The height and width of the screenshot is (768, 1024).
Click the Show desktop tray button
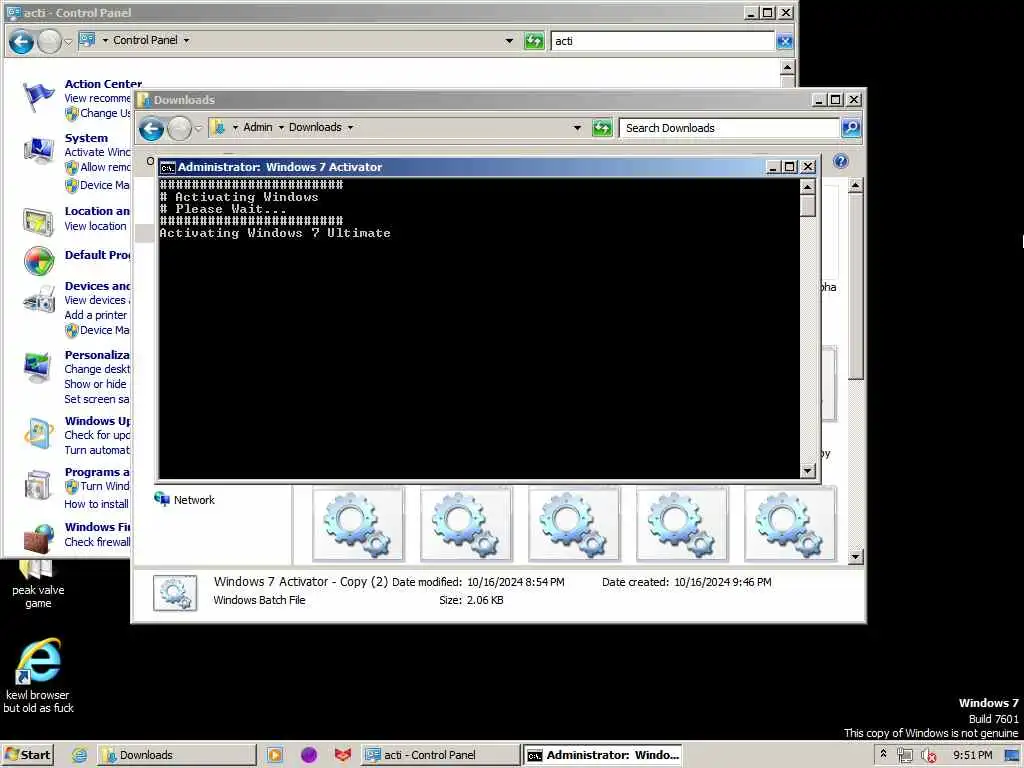click(1012, 756)
